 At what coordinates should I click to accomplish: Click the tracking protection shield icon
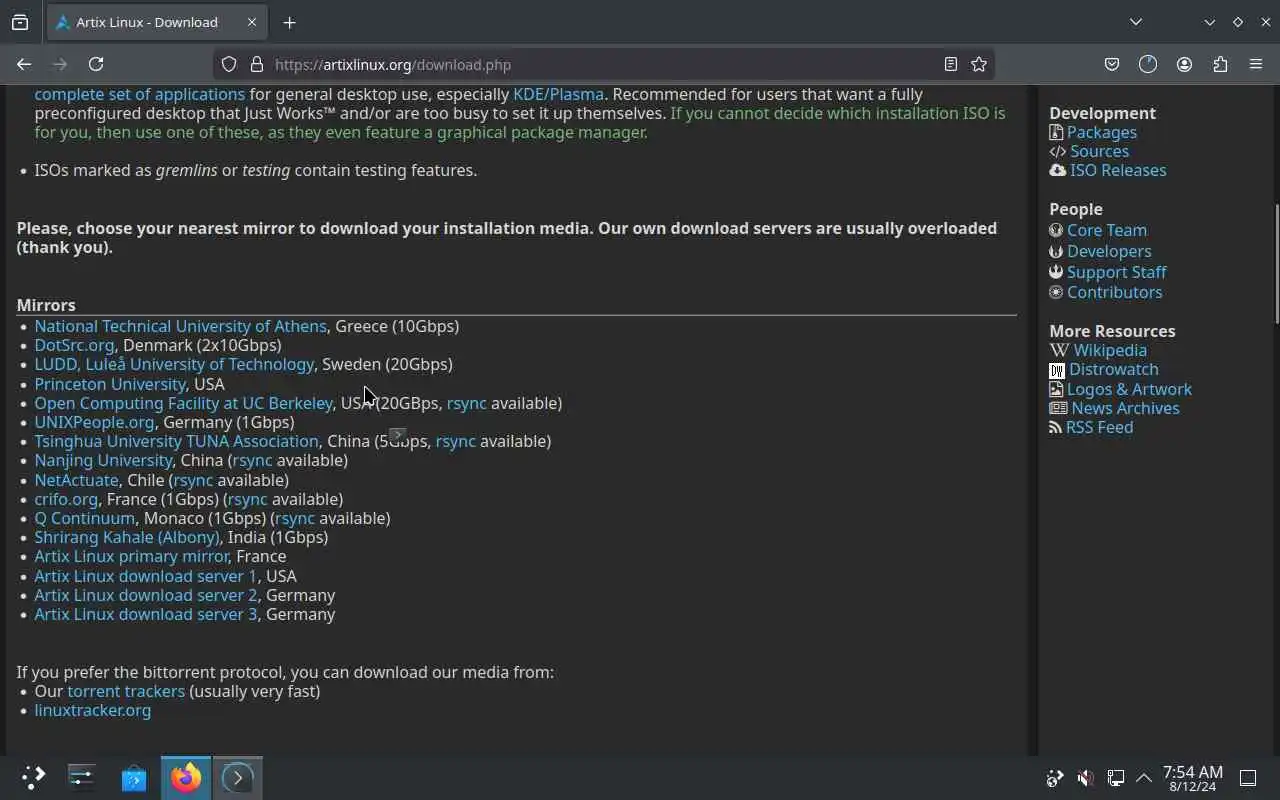pos(229,64)
